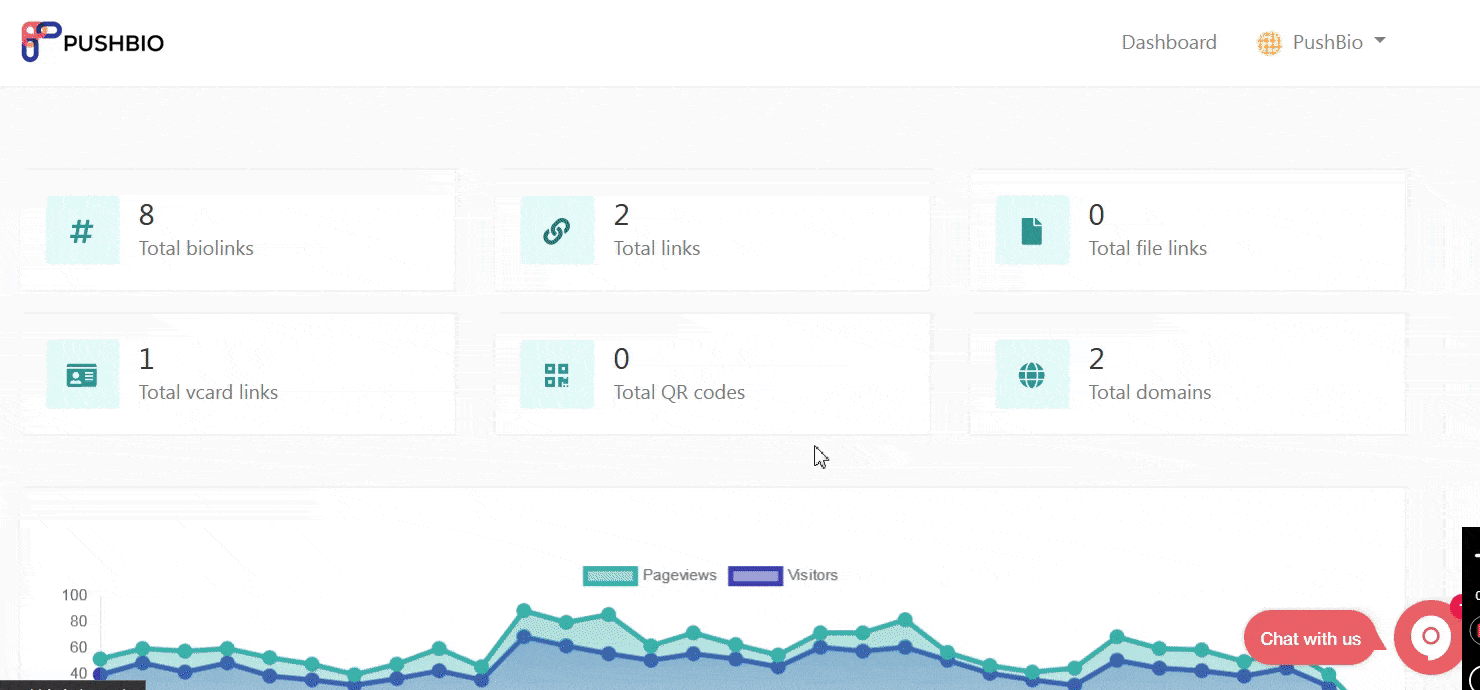Click the chain link Total links icon
The height and width of the screenshot is (690, 1480).
click(x=556, y=231)
